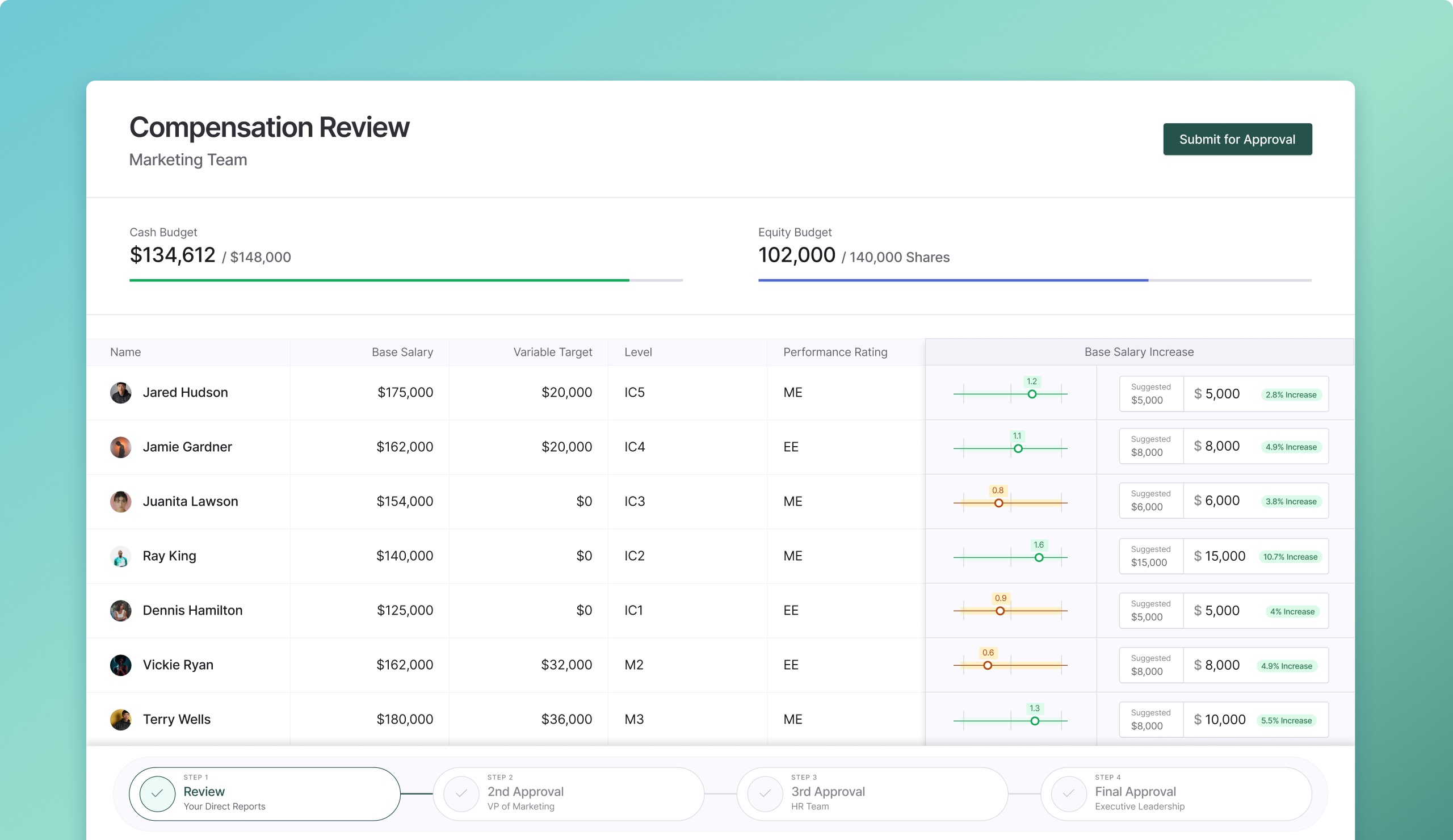Edit Terry Wells' $10,000 increase field
The height and width of the screenshot is (840, 1453).
pos(1225,720)
